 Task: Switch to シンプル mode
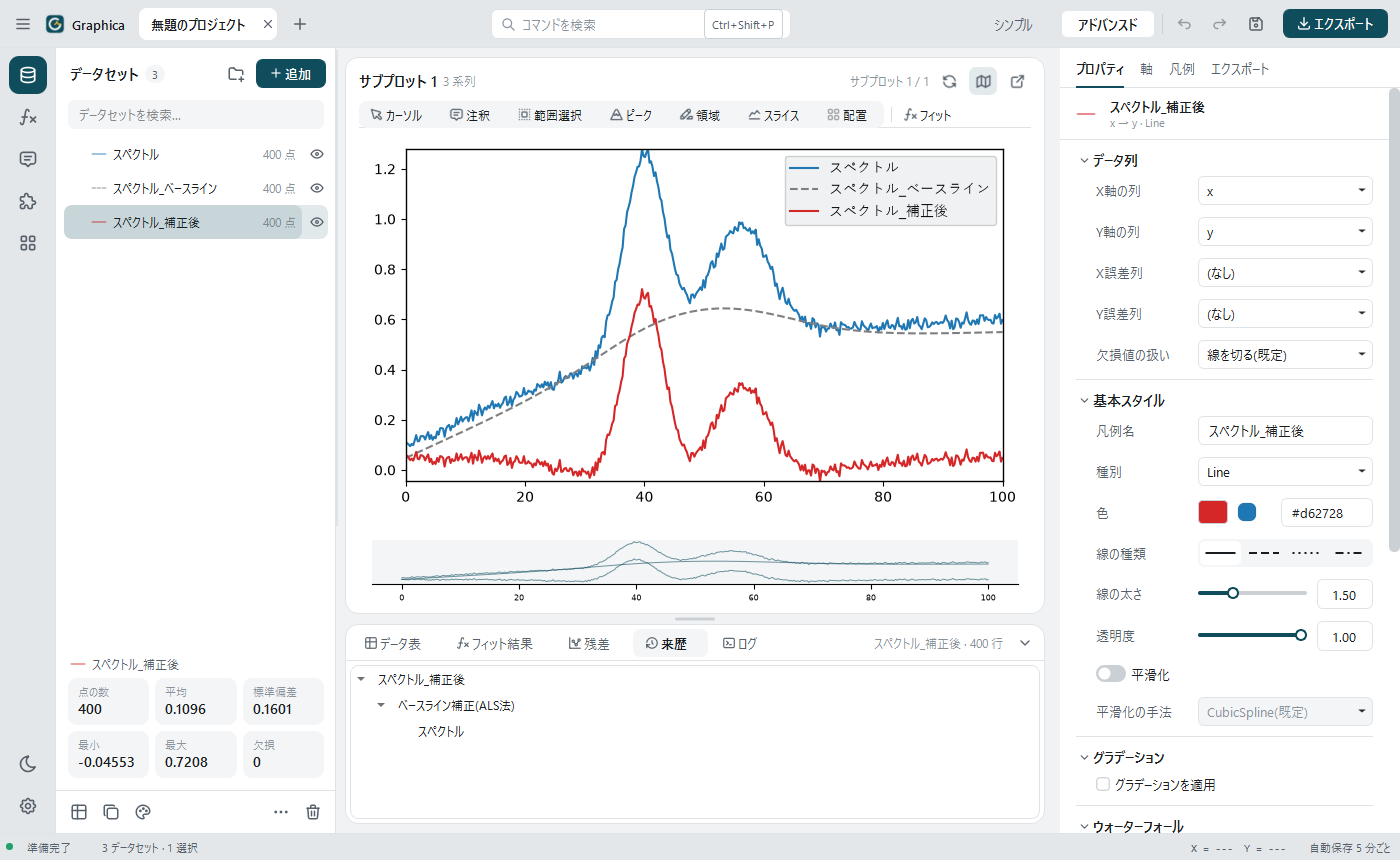(x=1013, y=24)
